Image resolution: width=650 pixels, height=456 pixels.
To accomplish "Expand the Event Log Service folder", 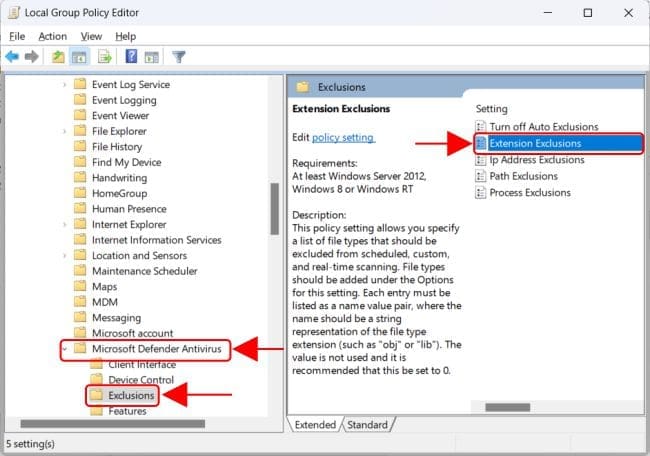I will point(65,85).
